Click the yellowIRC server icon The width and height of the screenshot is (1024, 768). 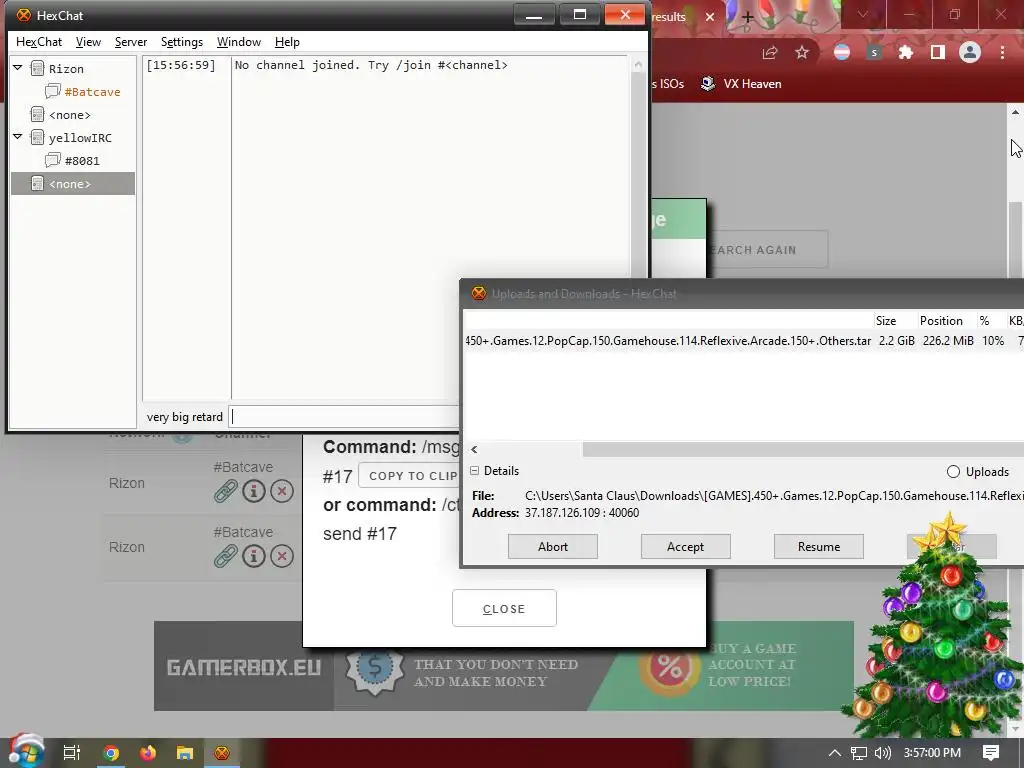(x=38, y=138)
